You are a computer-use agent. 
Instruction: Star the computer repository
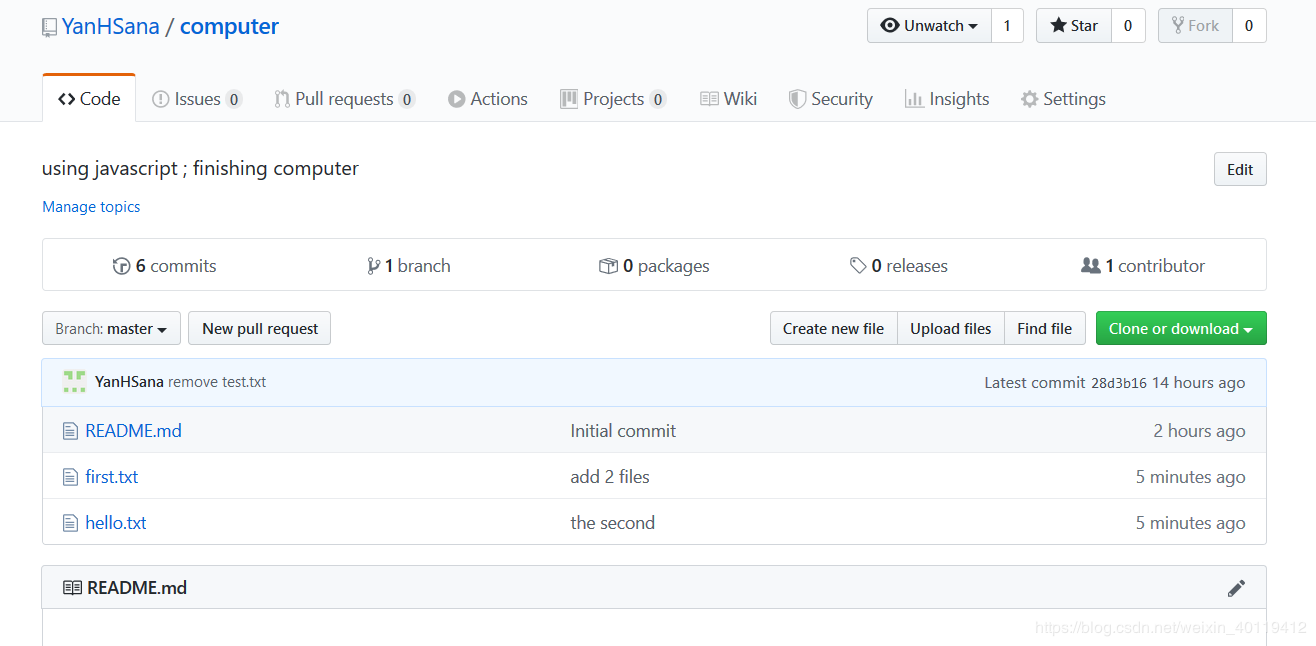(1073, 26)
